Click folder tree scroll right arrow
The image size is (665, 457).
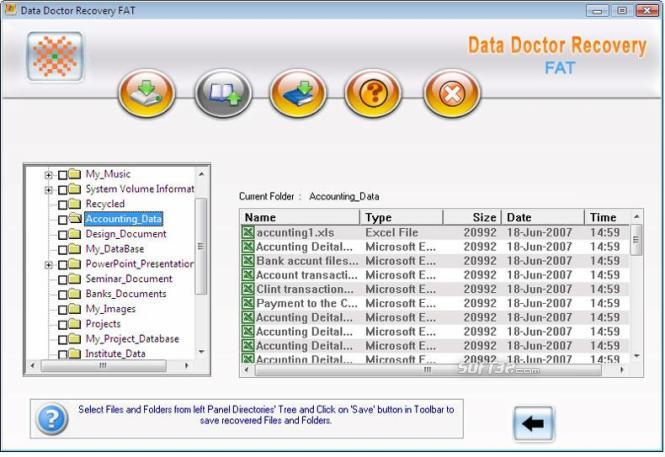click(x=187, y=365)
